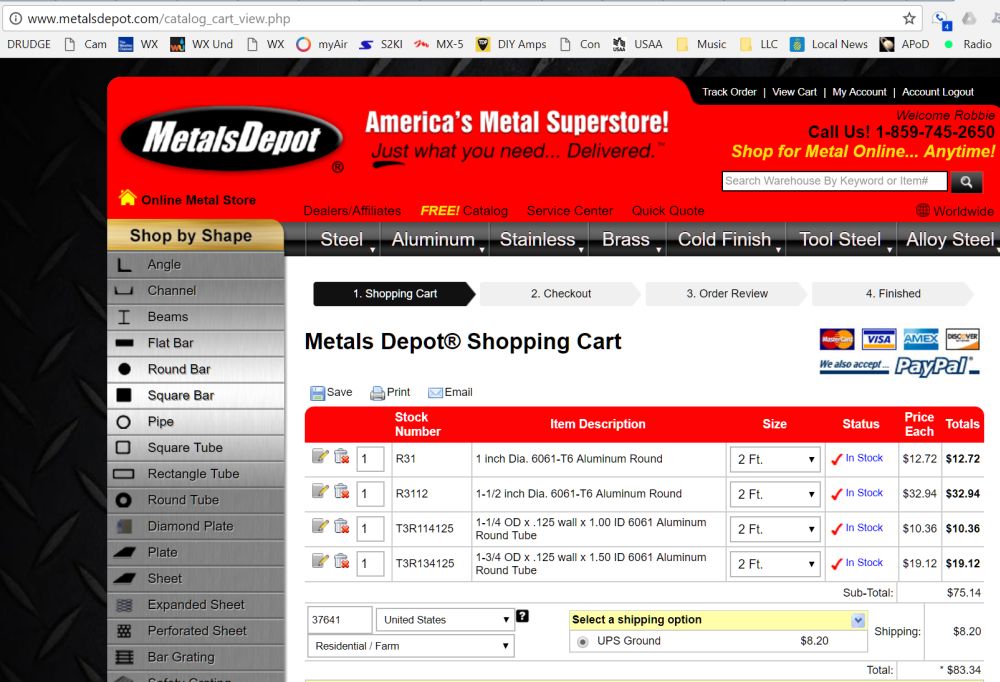The height and width of the screenshot is (682, 1000).
Task: Click the quantity field for R31
Action: [370, 459]
